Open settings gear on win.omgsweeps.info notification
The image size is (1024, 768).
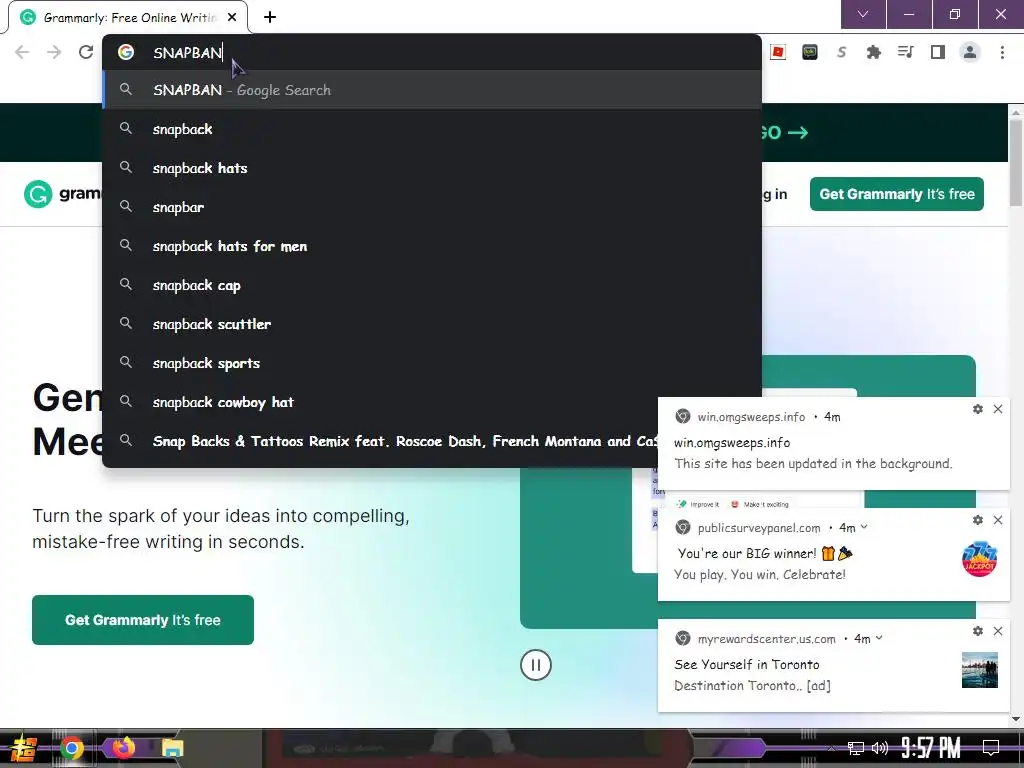(x=978, y=409)
